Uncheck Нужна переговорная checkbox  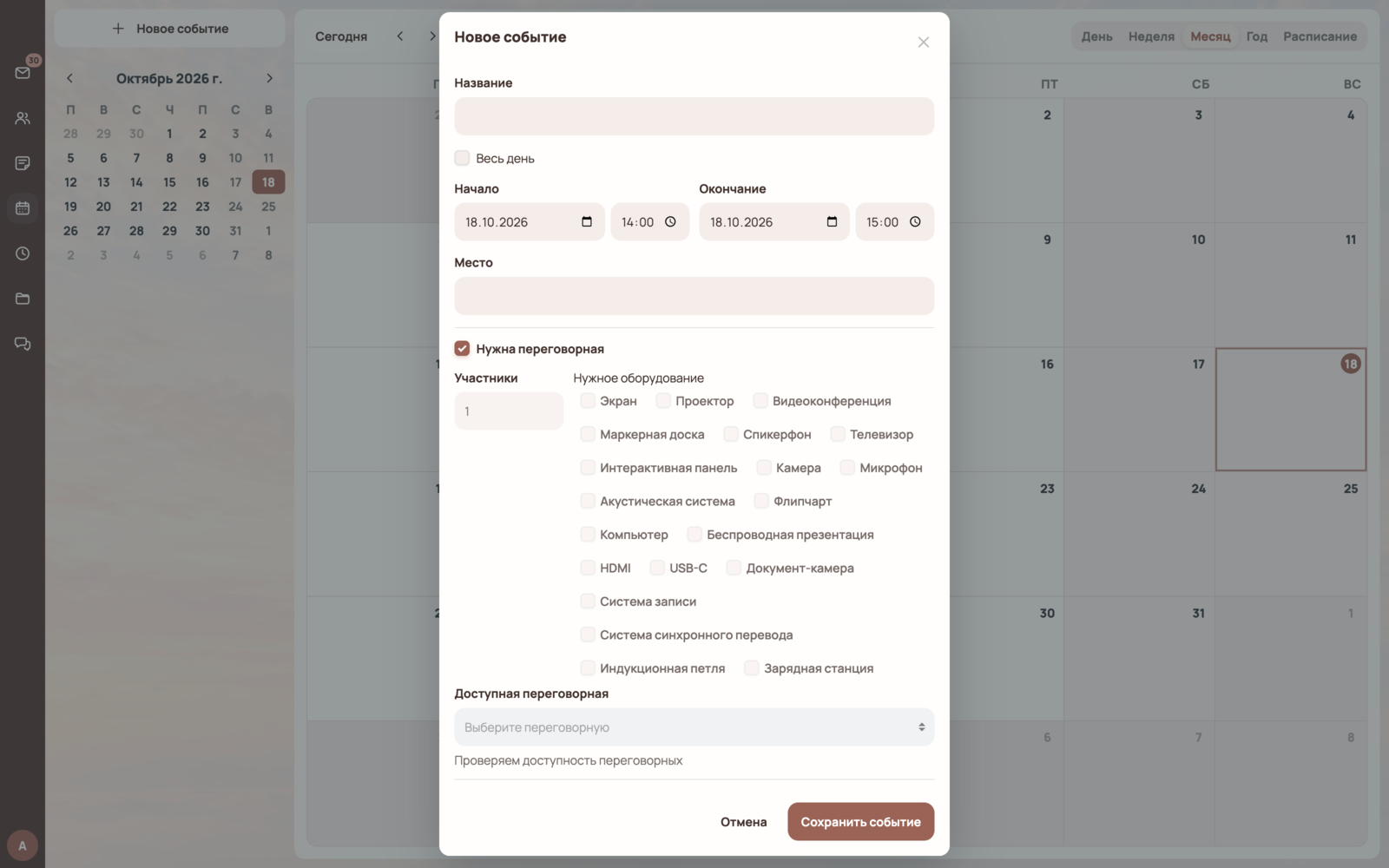pyautogui.click(x=462, y=348)
